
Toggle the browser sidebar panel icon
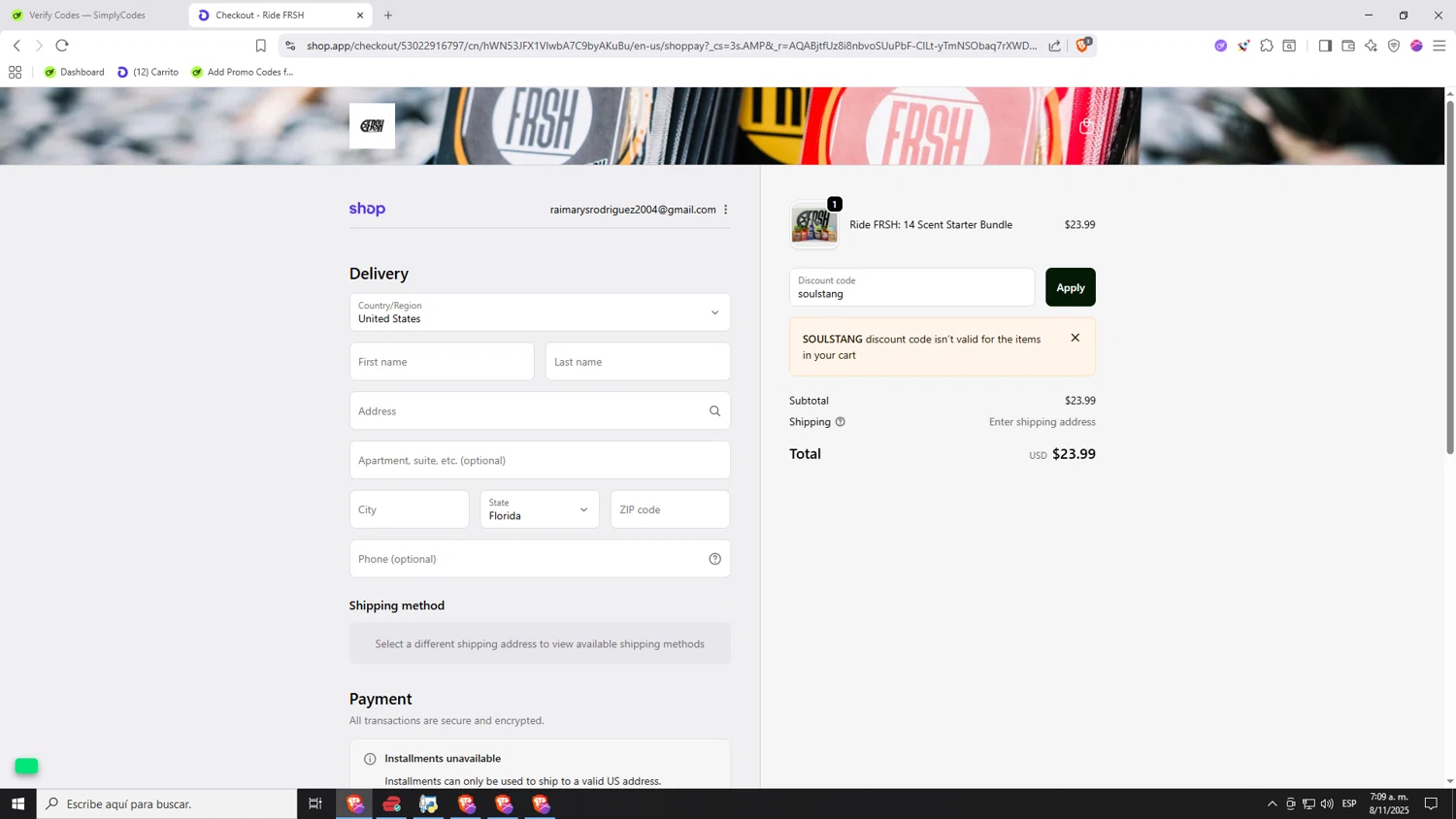click(x=1325, y=46)
